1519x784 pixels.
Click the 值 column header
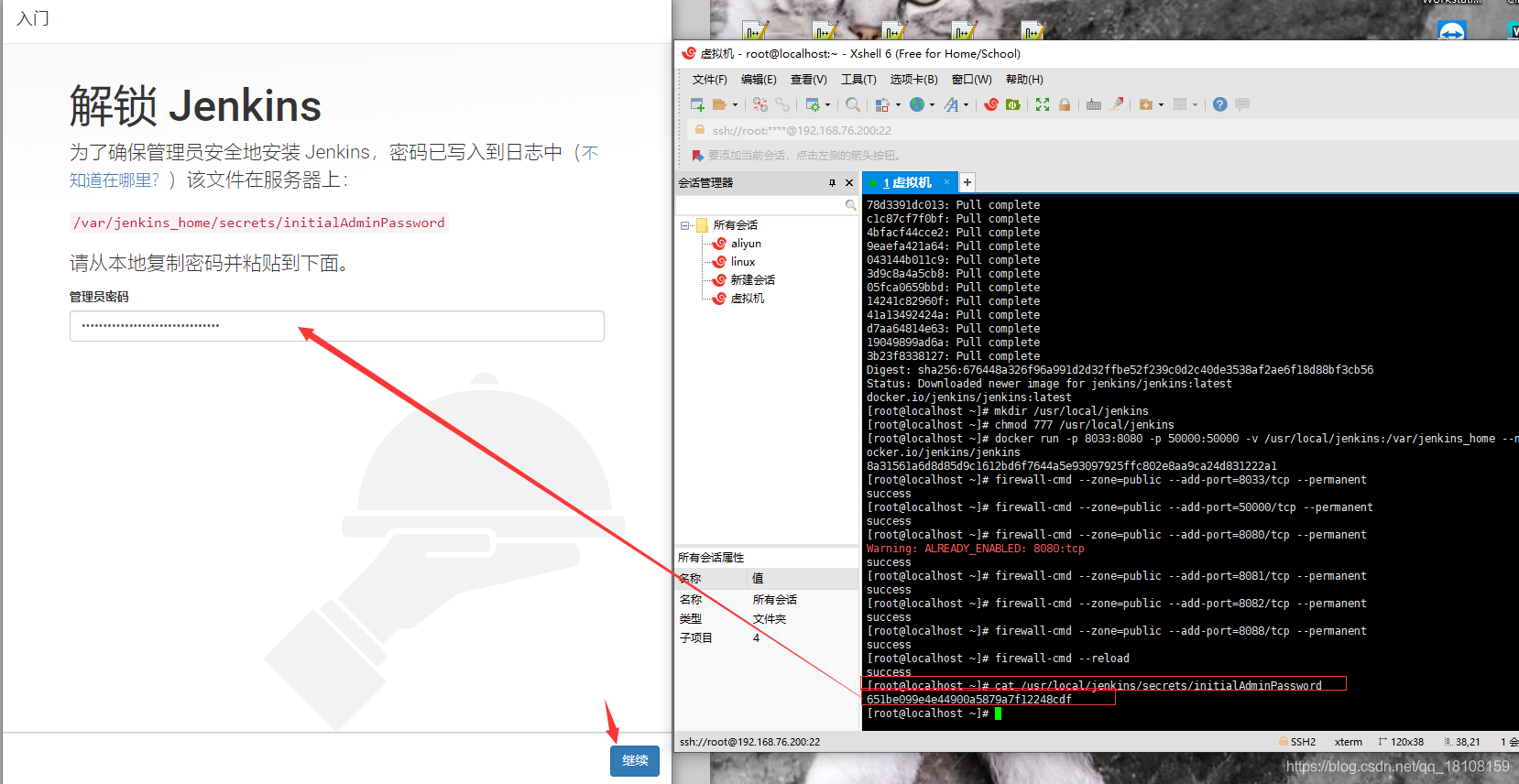[x=803, y=578]
